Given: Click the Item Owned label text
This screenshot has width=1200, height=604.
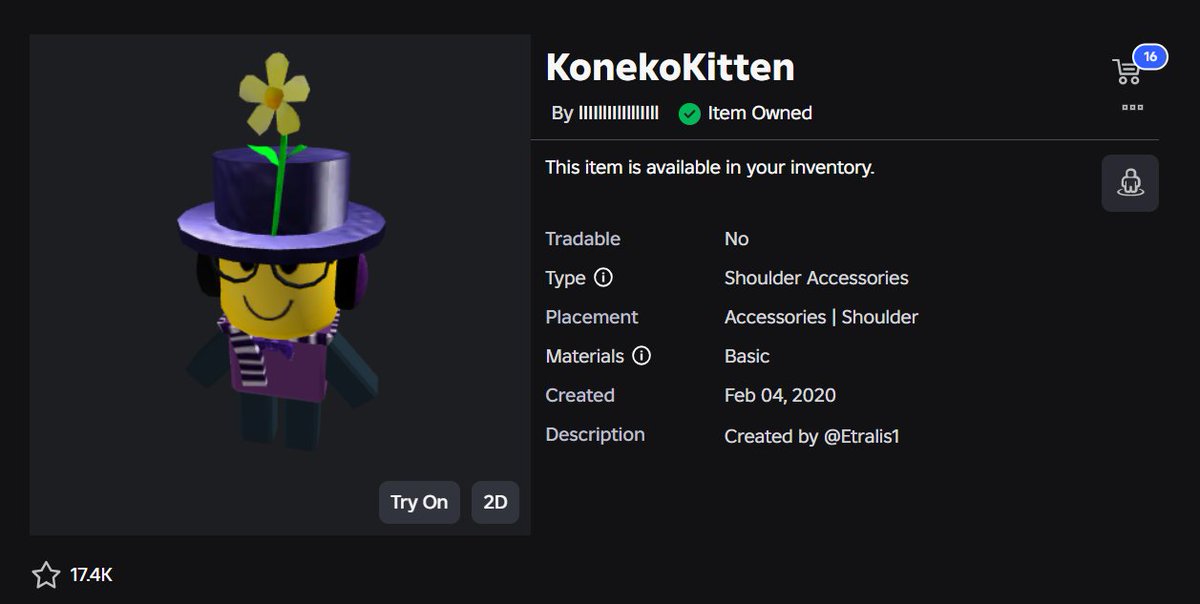Looking at the screenshot, I should pos(760,113).
